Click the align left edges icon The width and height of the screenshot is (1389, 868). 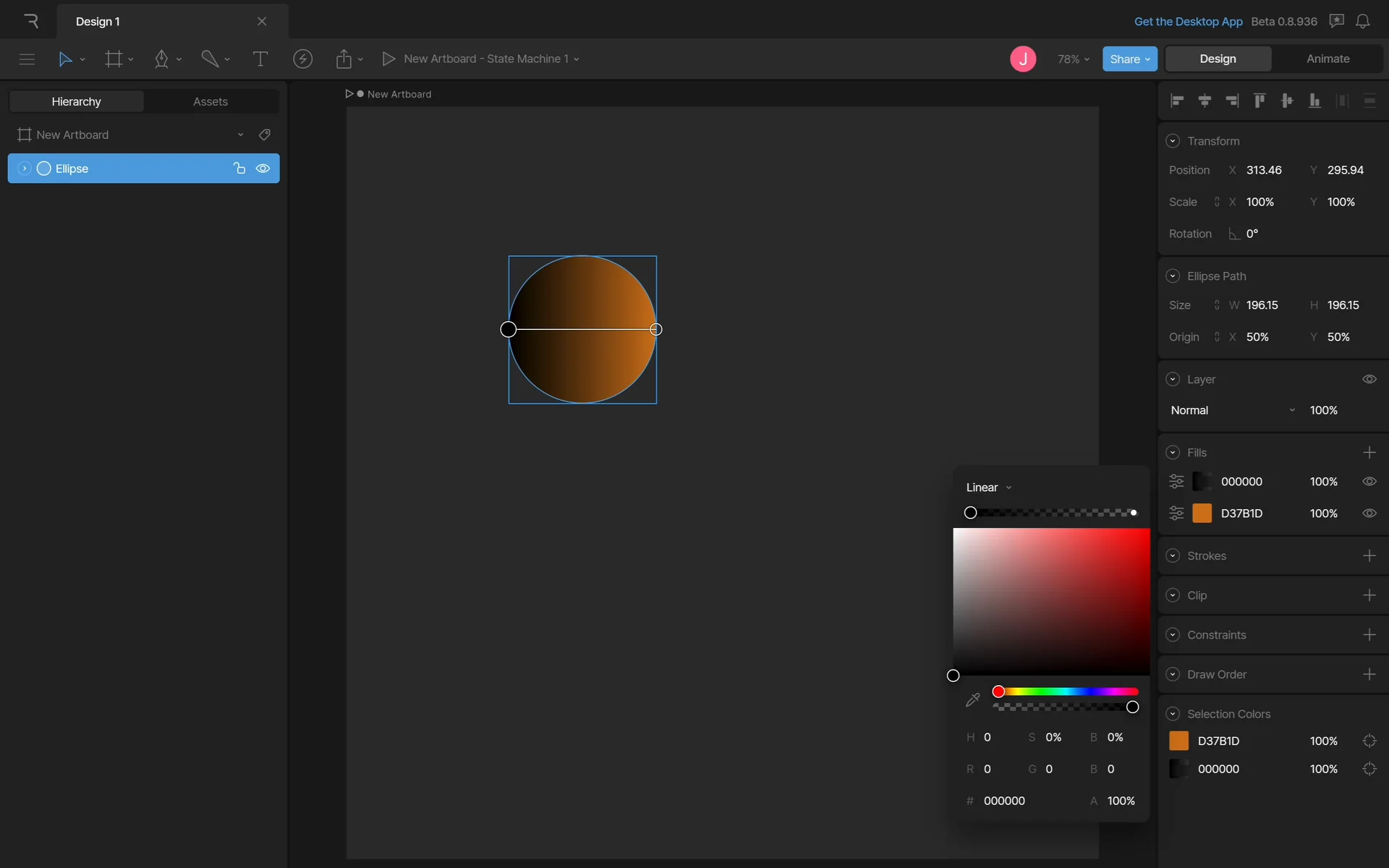click(x=1177, y=101)
